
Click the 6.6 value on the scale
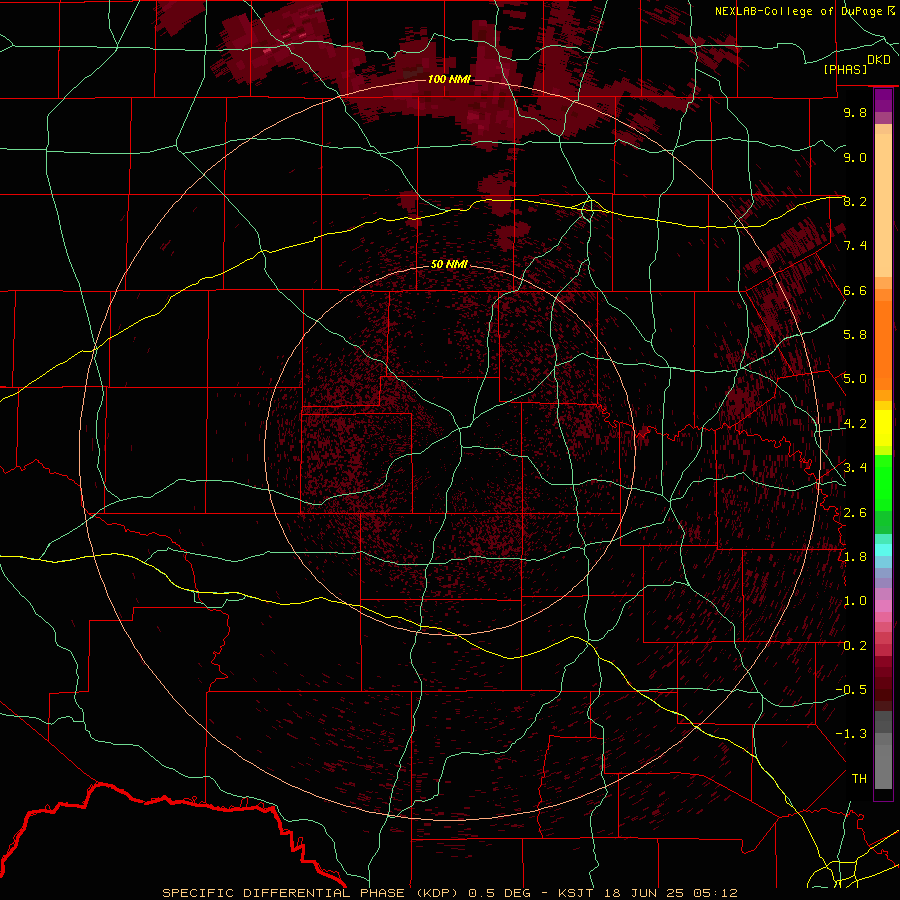pyautogui.click(x=855, y=291)
